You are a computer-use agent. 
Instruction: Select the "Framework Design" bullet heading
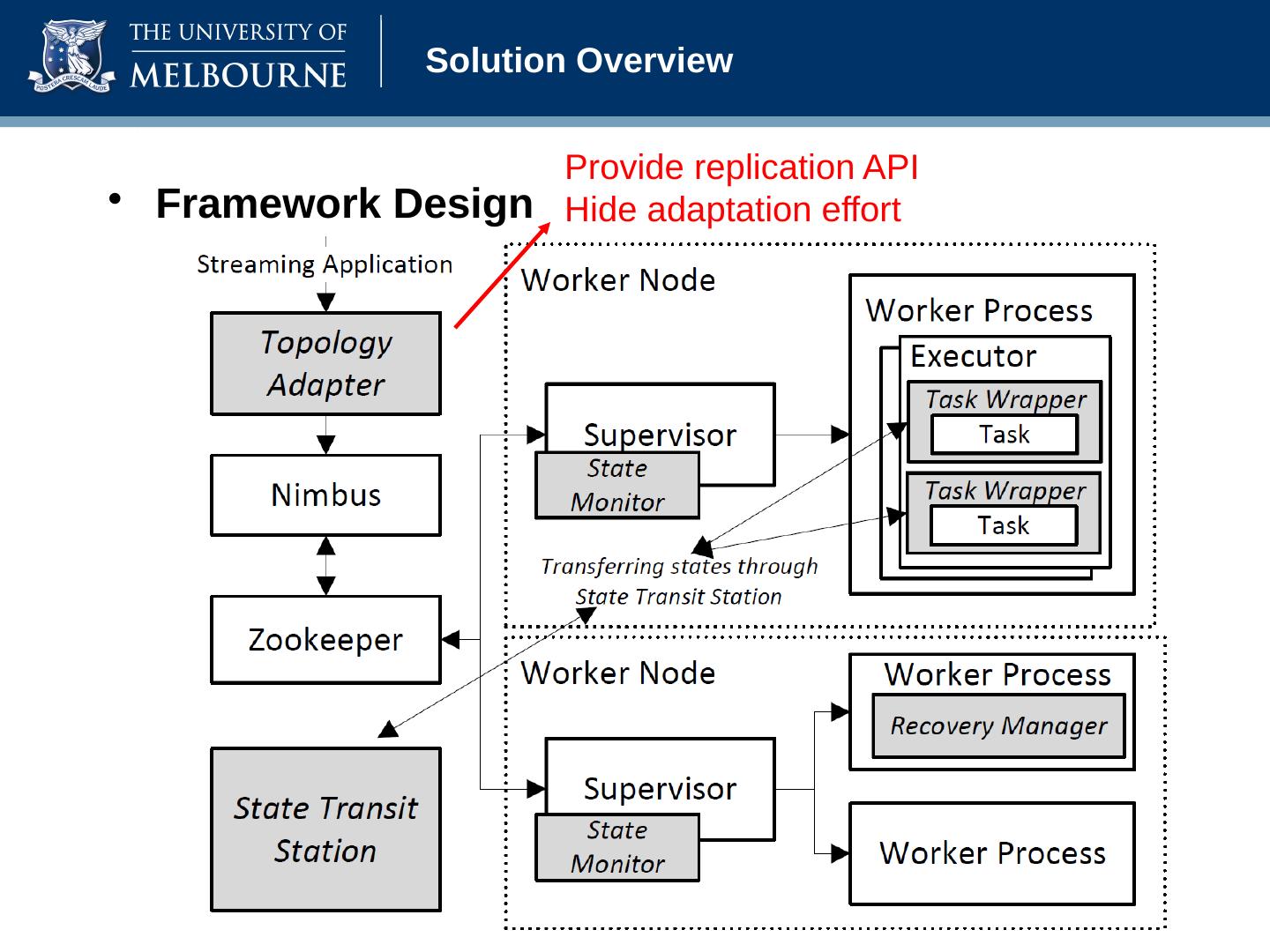(x=344, y=204)
